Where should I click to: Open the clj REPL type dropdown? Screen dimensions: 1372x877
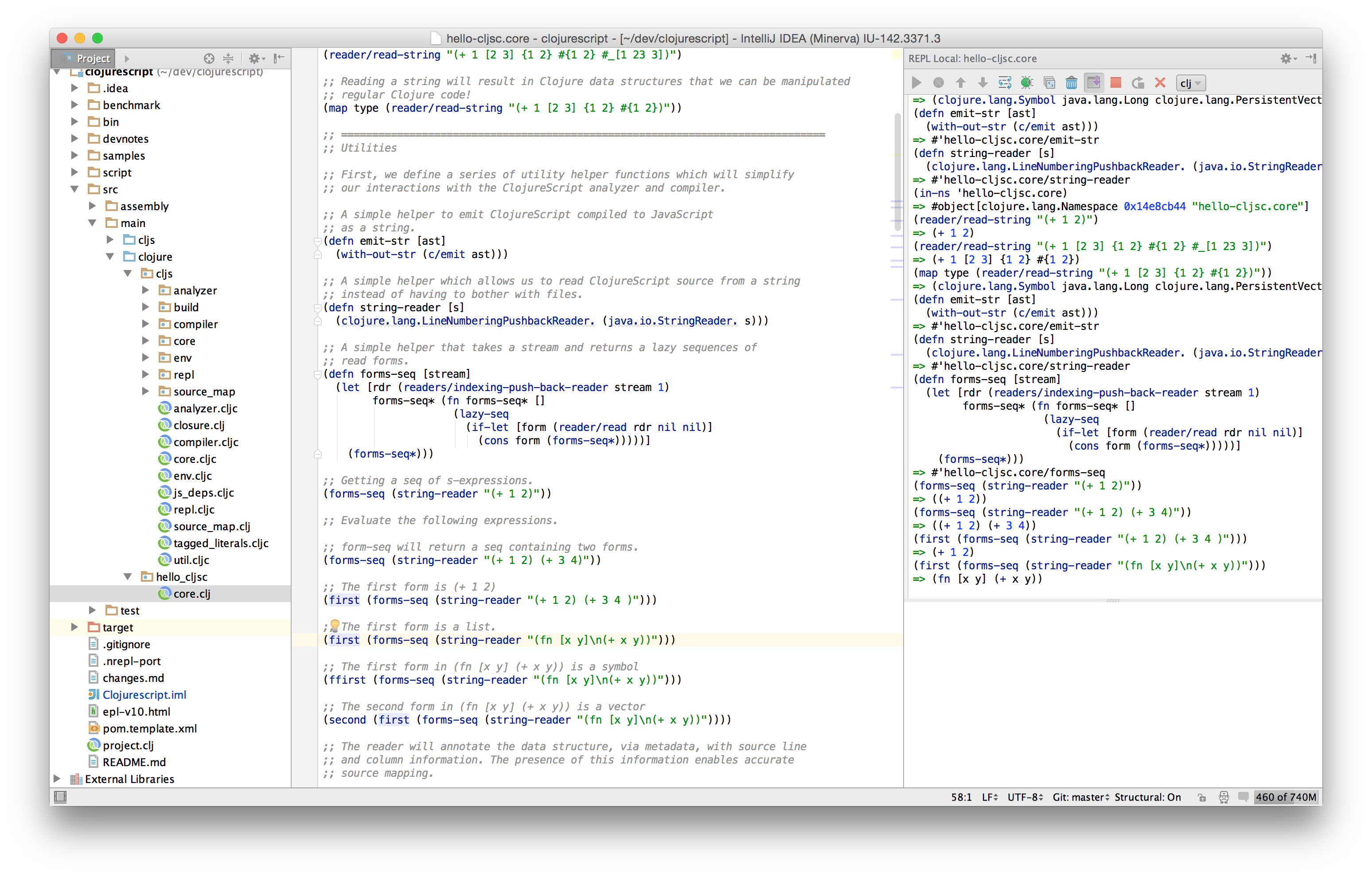1190,83
